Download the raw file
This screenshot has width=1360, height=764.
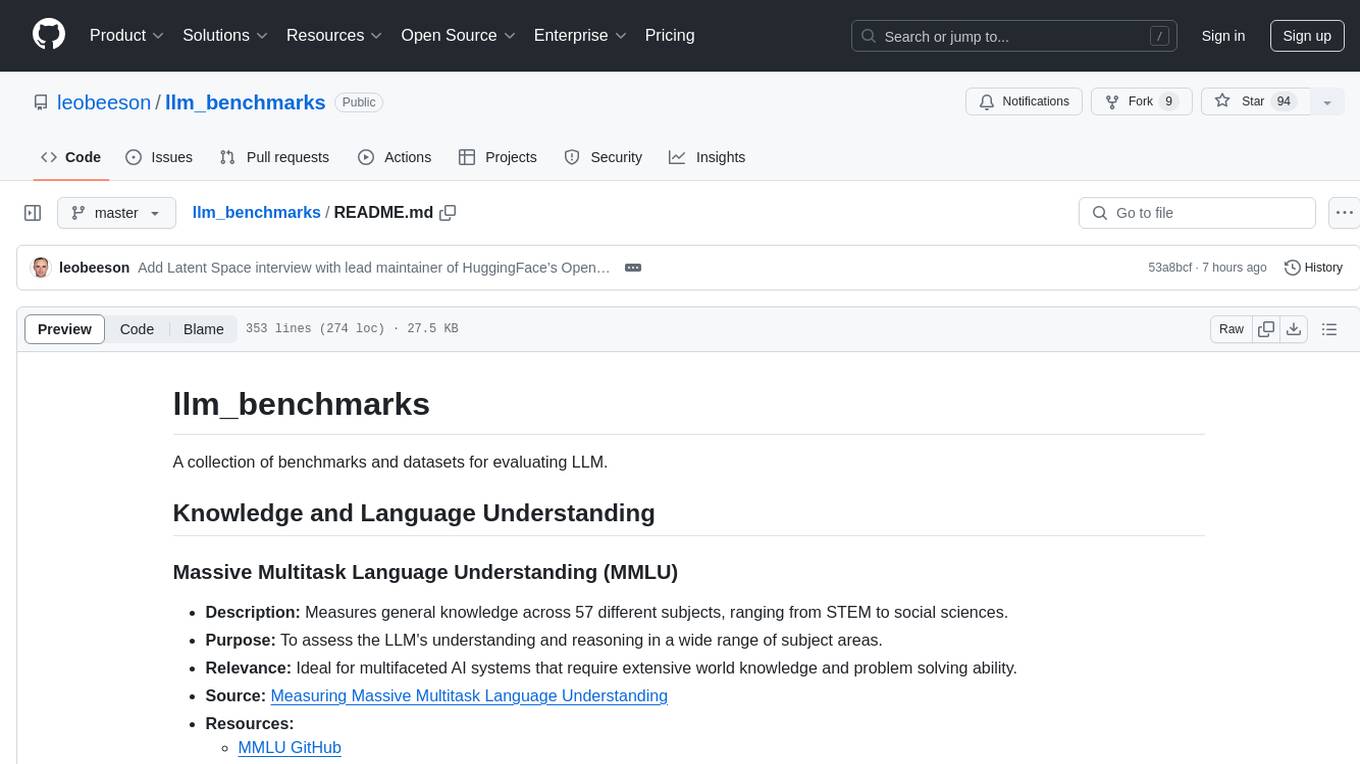[1294, 329]
